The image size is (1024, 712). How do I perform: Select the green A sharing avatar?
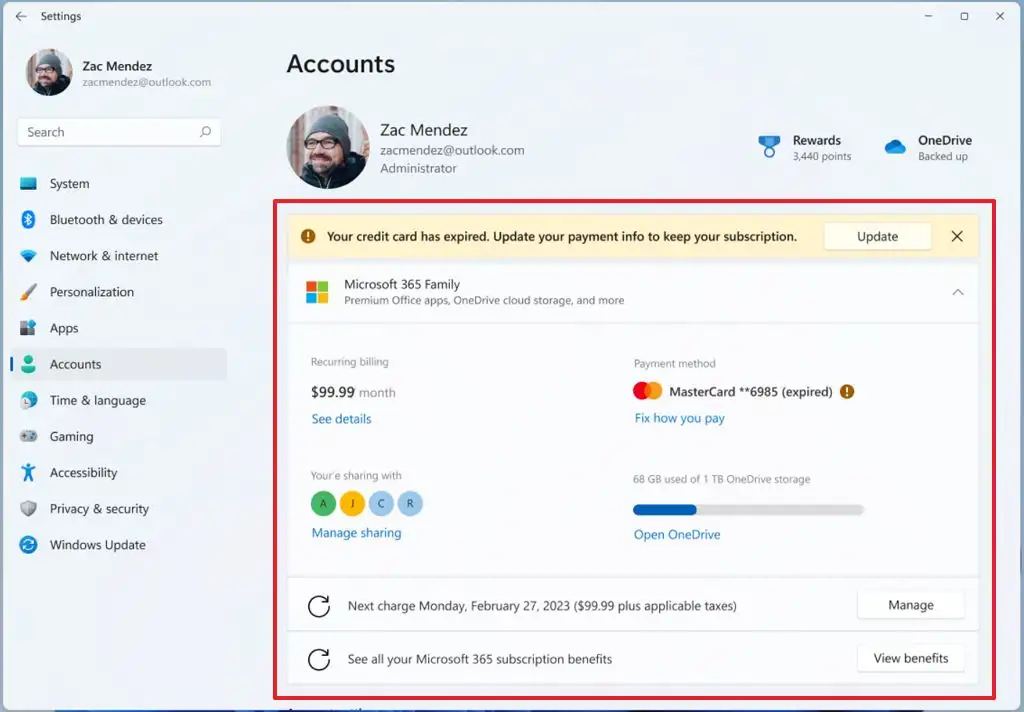tap(323, 504)
